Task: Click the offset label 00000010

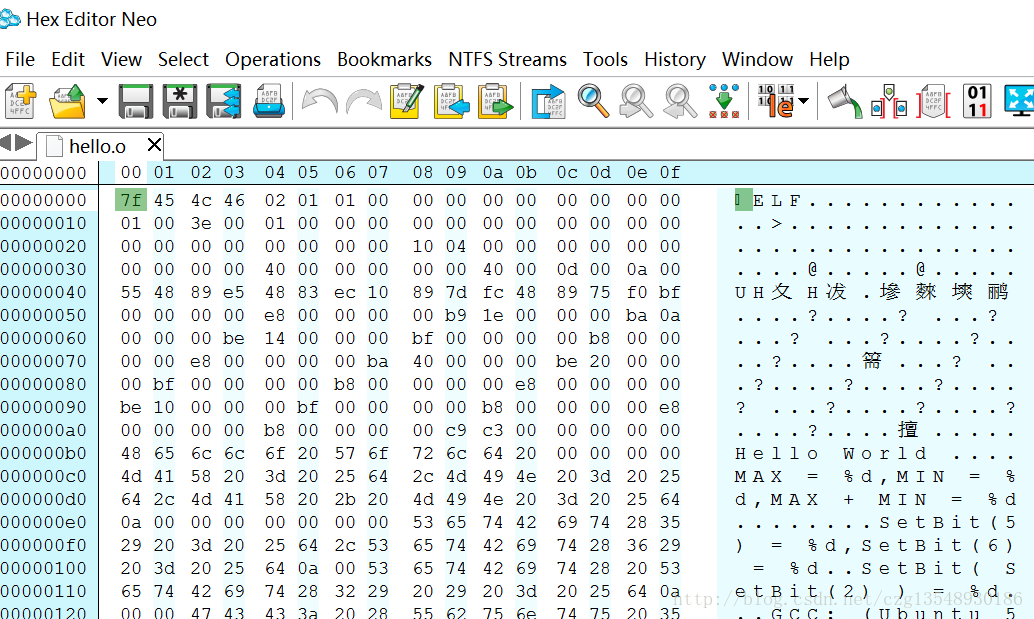Action: [x=44, y=223]
